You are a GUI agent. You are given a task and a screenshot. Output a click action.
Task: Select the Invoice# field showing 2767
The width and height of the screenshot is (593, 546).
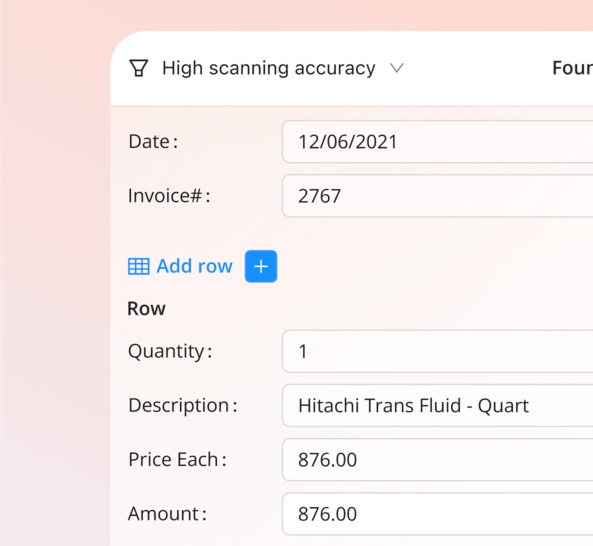[x=438, y=196]
